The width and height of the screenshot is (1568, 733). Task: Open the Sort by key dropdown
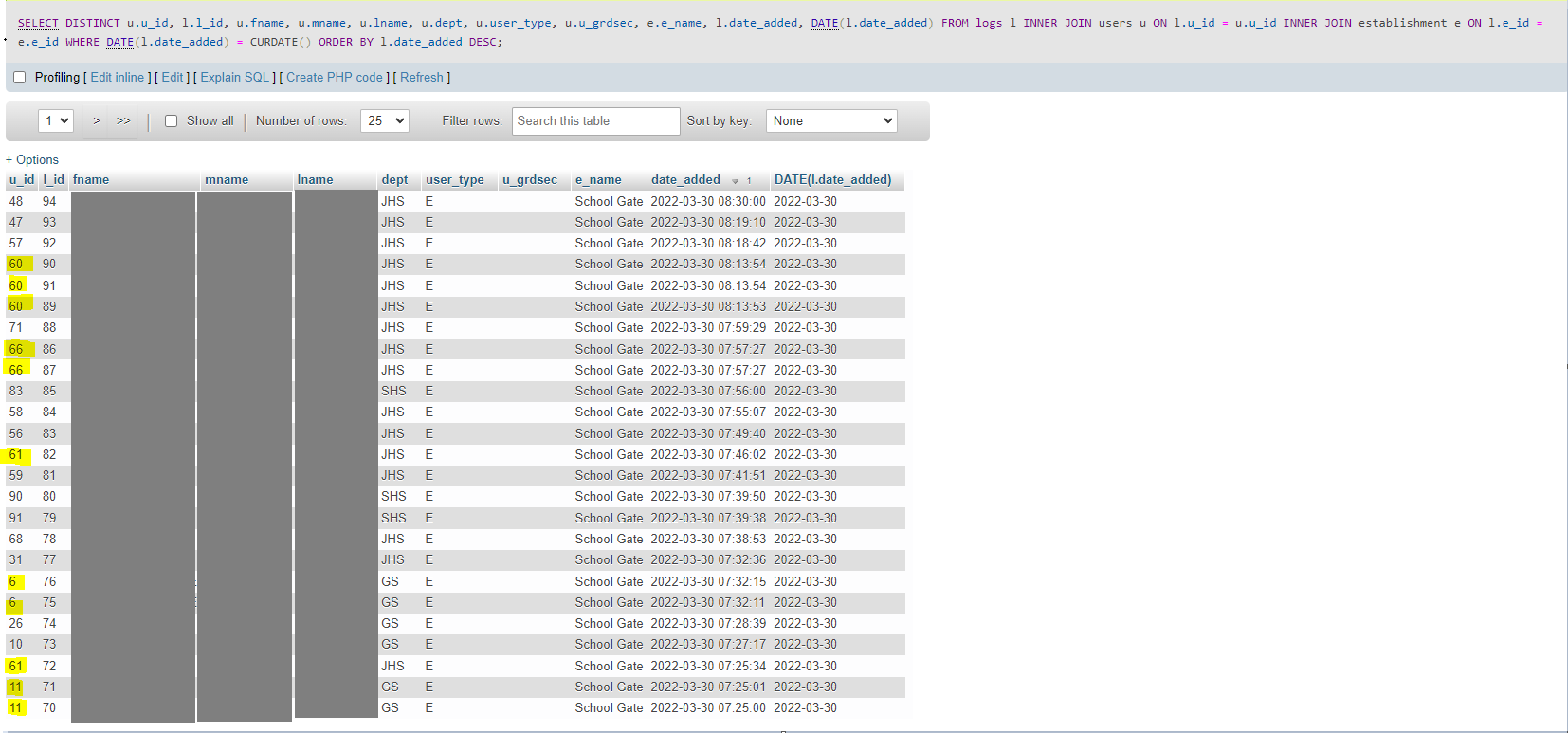(x=831, y=120)
